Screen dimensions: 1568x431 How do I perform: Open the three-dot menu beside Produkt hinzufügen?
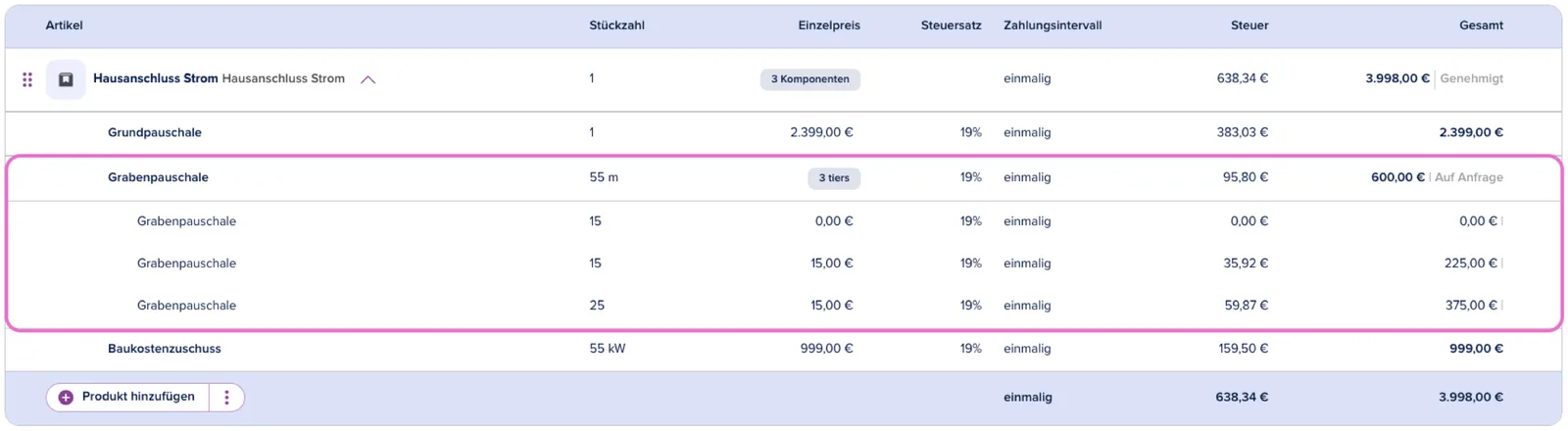pos(226,398)
